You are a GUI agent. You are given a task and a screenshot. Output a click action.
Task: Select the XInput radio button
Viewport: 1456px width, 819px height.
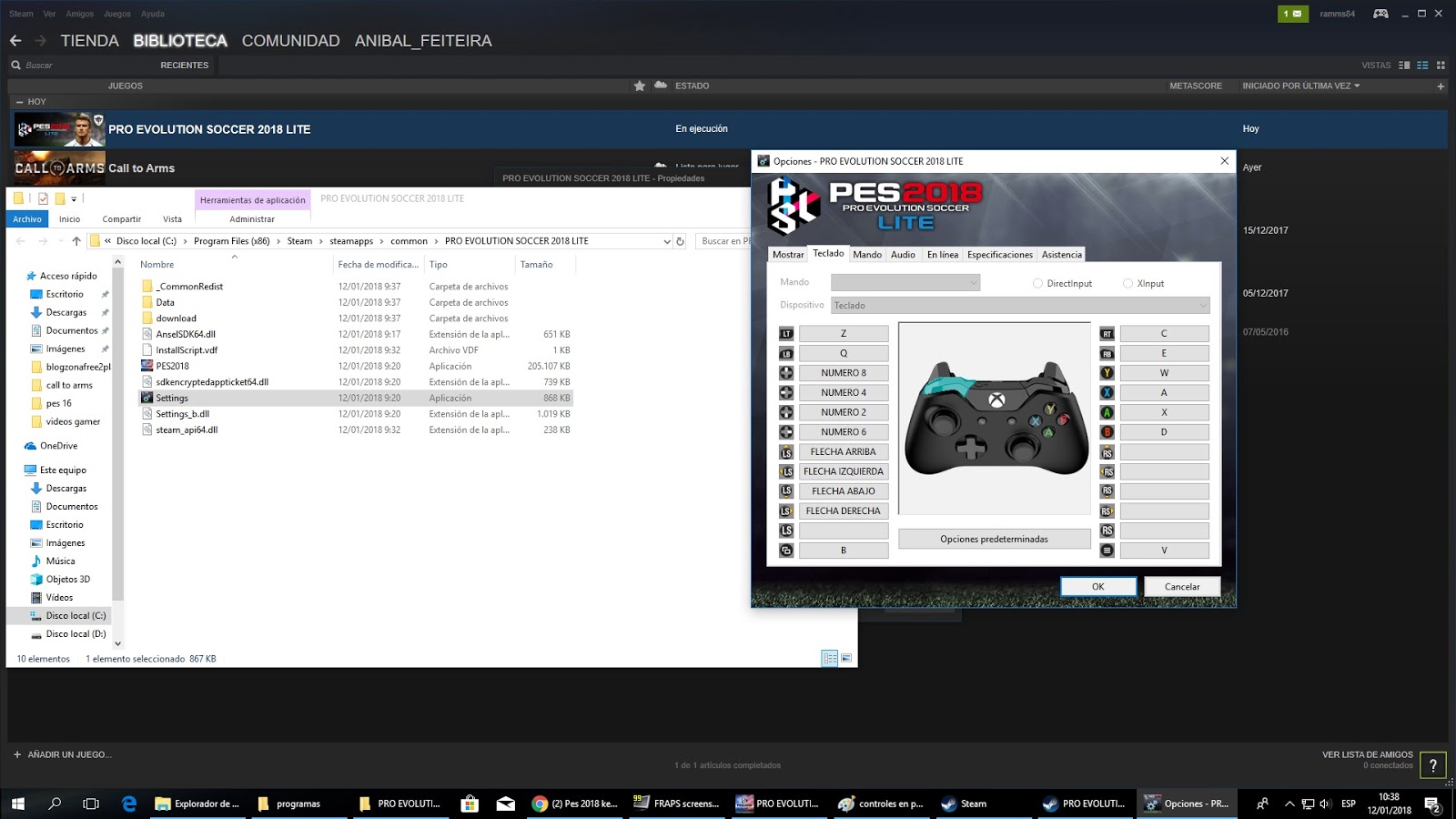point(1127,284)
